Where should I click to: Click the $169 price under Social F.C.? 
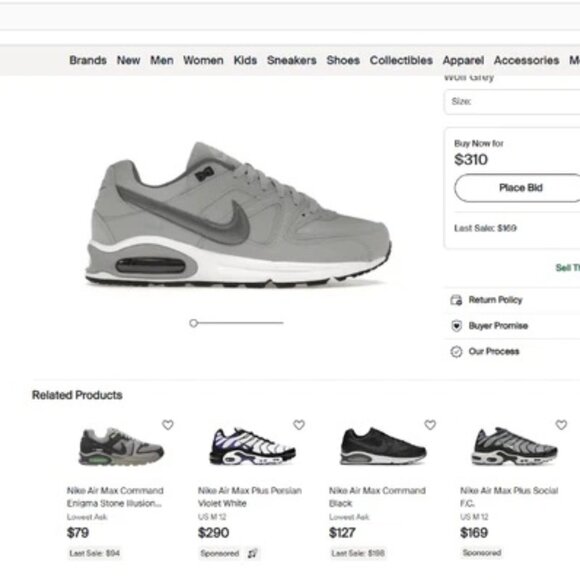coord(474,533)
